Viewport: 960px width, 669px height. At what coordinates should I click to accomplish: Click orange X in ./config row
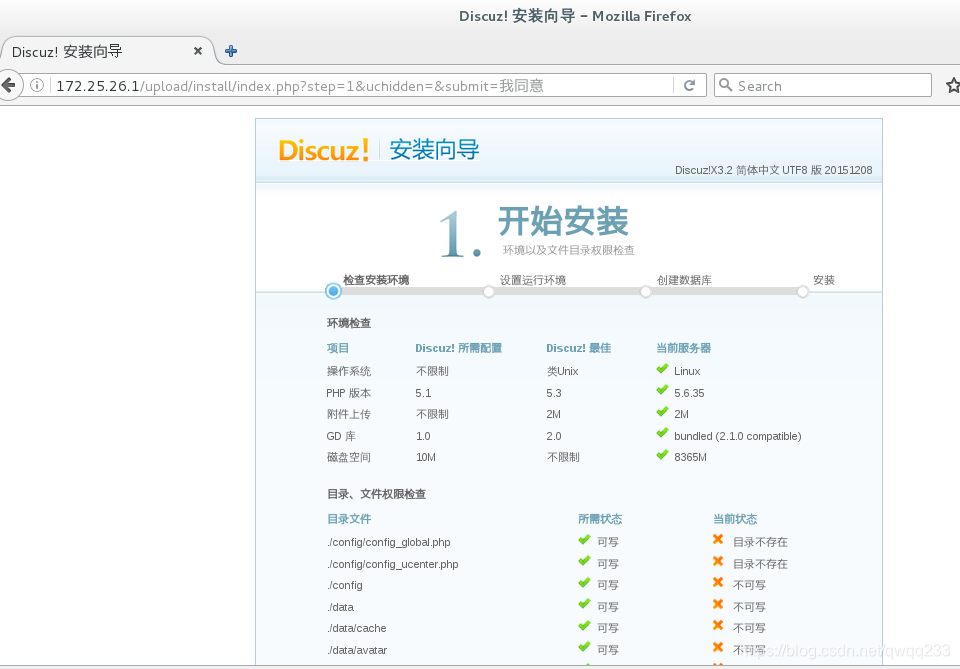click(x=718, y=582)
